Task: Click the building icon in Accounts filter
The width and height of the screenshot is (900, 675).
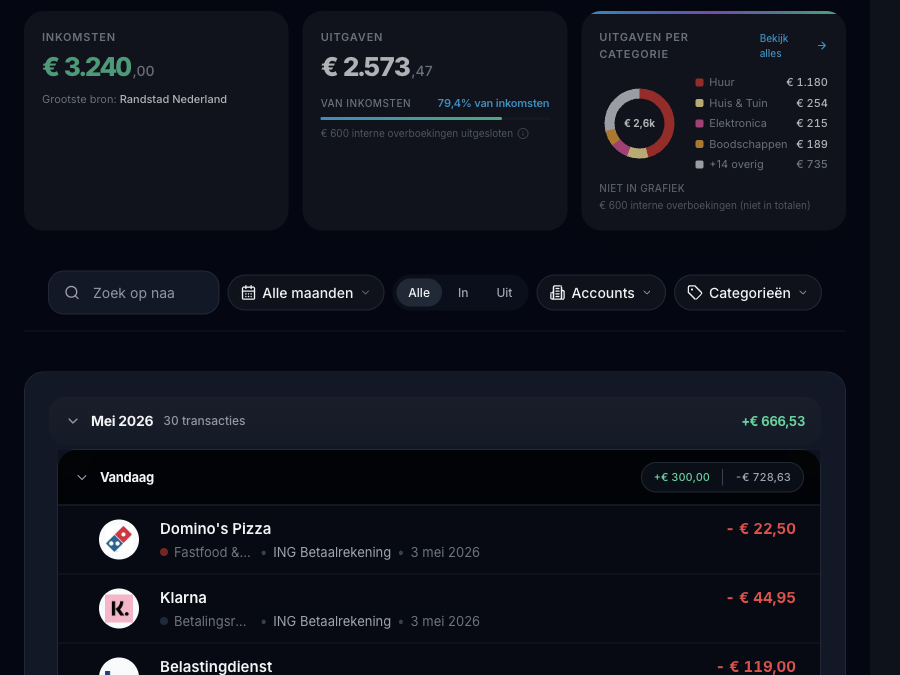Action: (x=557, y=293)
